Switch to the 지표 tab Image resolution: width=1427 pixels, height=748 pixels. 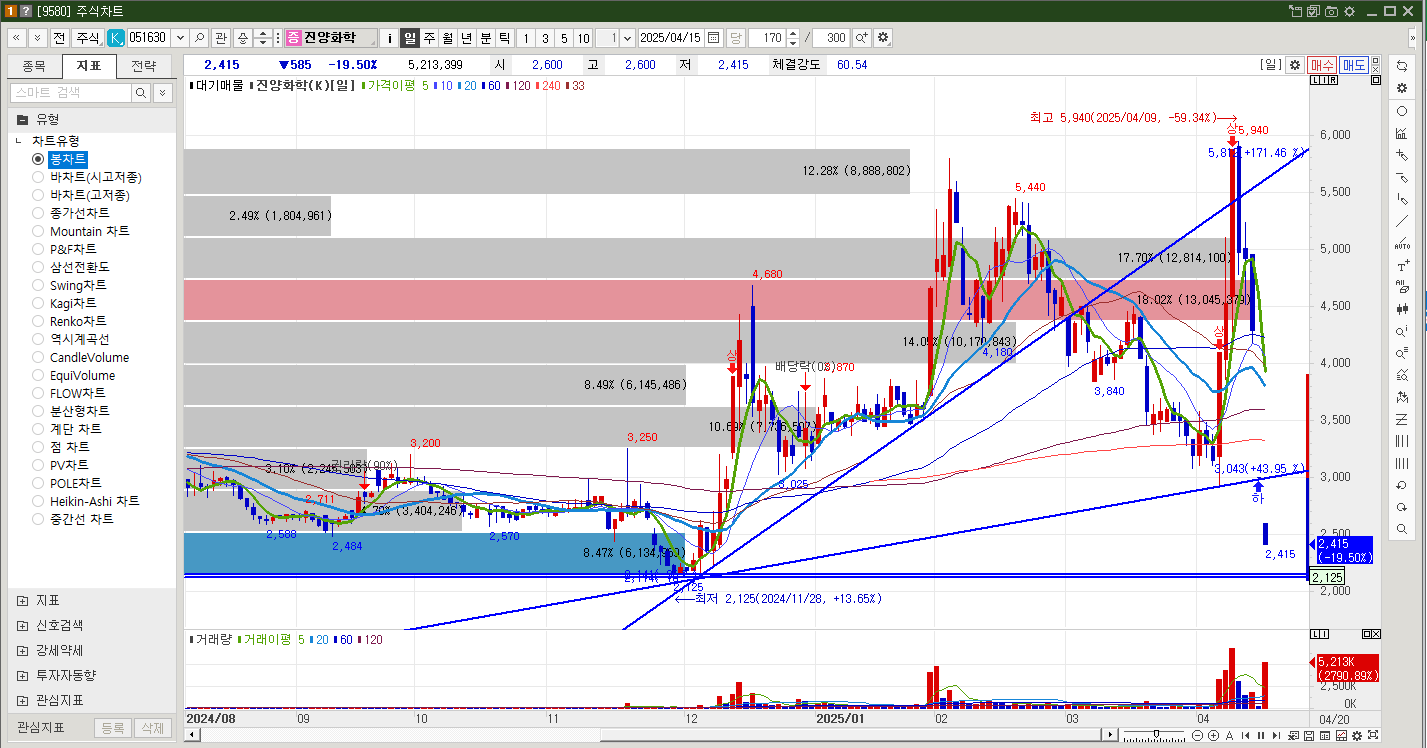[x=89, y=66]
